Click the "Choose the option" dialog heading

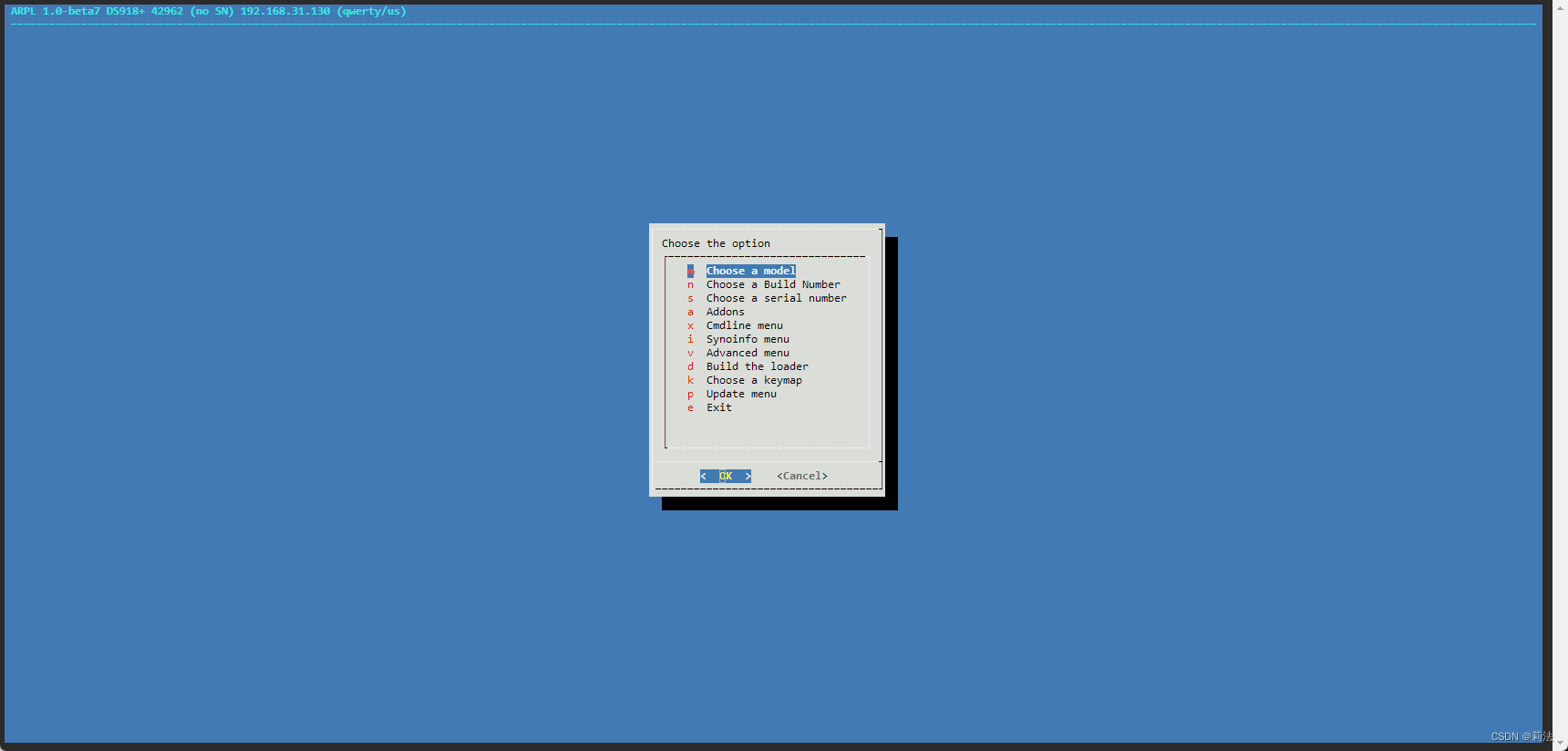[x=716, y=243]
